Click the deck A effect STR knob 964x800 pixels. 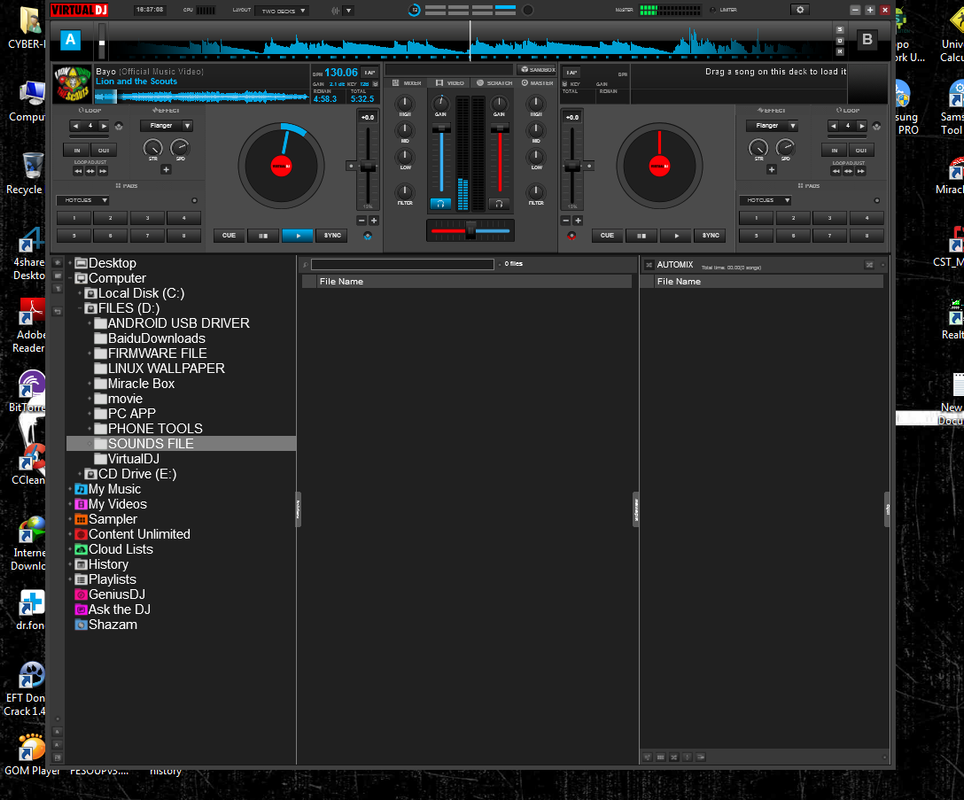click(152, 148)
